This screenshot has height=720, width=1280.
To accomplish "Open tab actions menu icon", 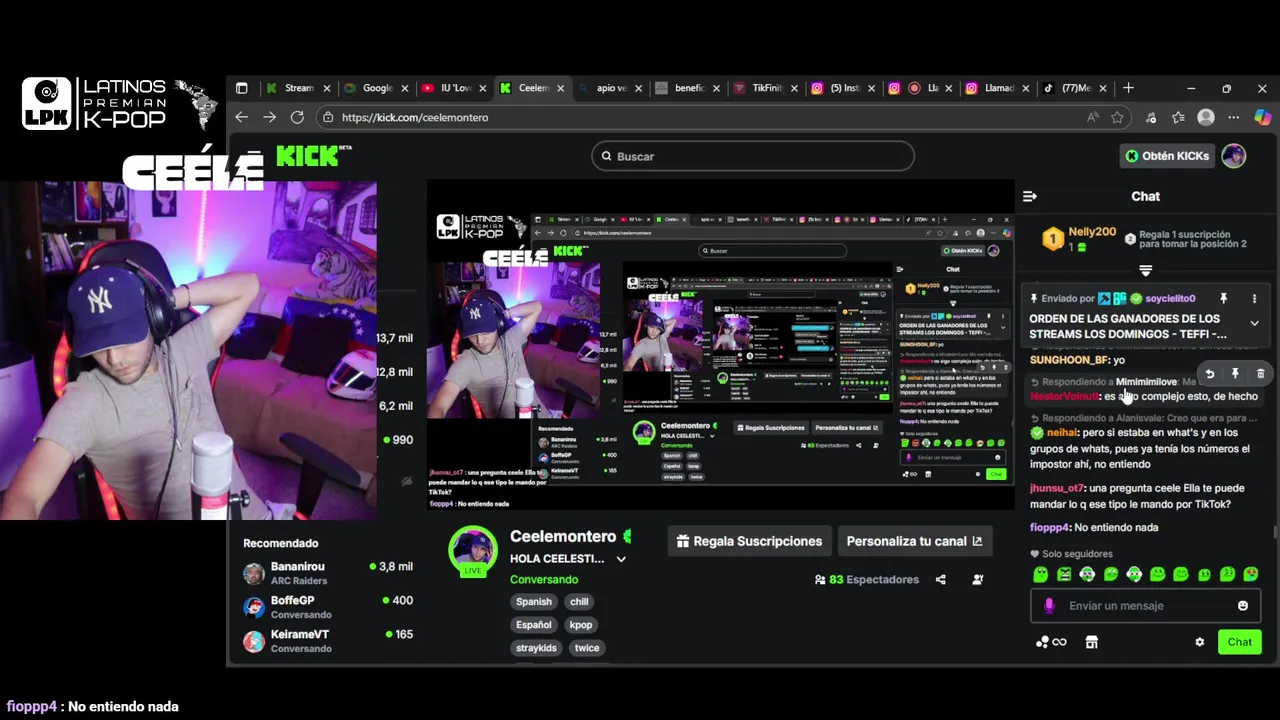I will tap(241, 88).
